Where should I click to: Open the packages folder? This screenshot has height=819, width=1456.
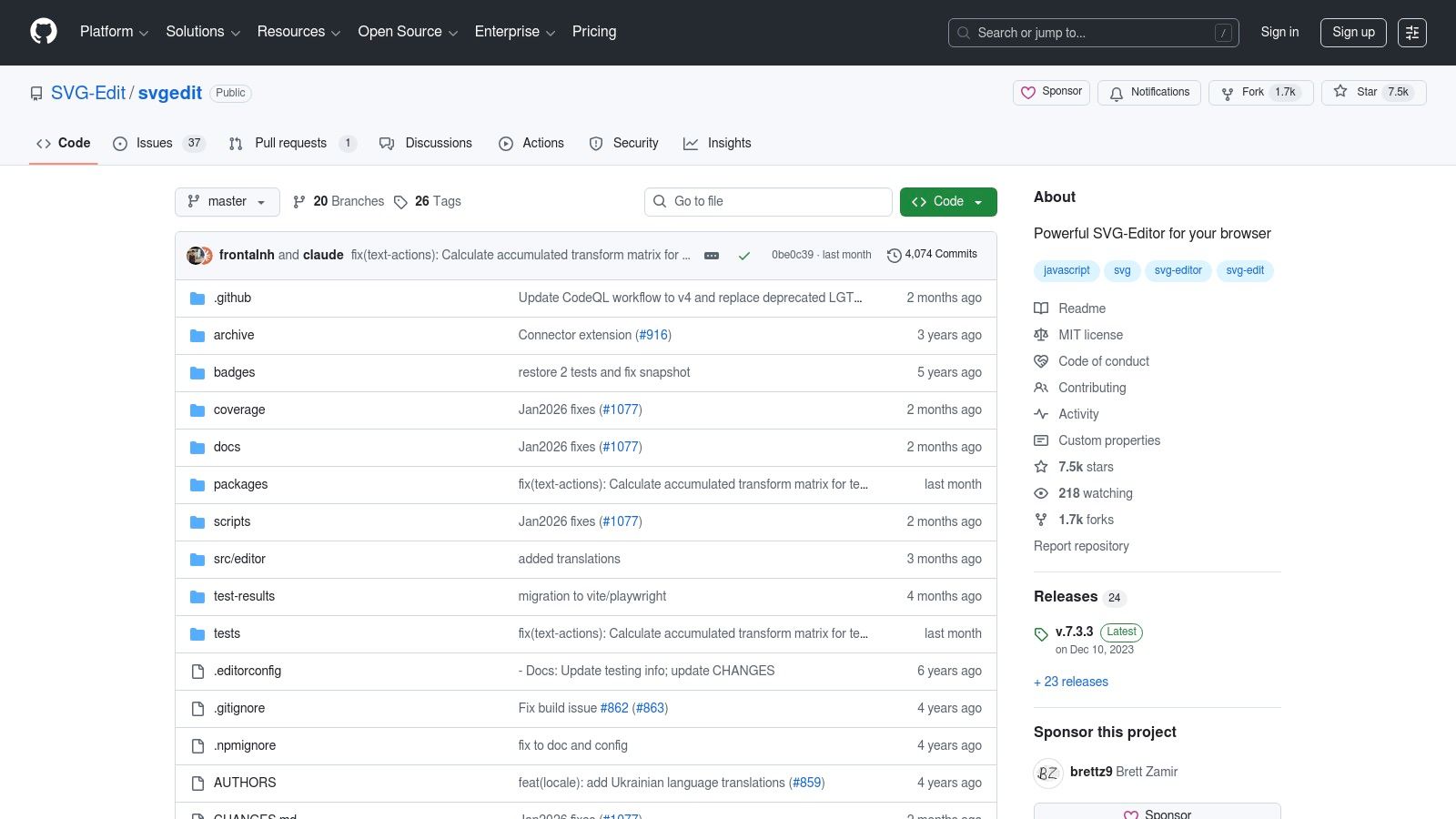point(240,484)
